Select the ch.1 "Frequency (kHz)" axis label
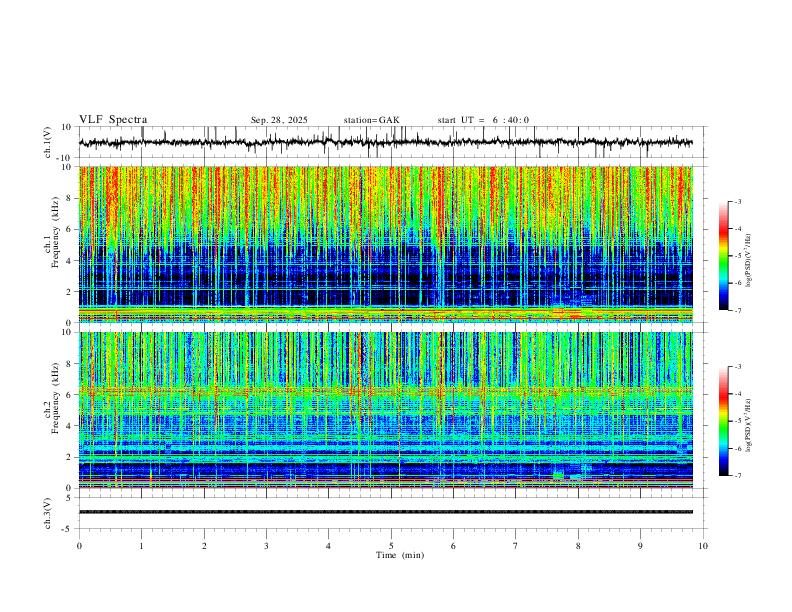 click(55, 232)
